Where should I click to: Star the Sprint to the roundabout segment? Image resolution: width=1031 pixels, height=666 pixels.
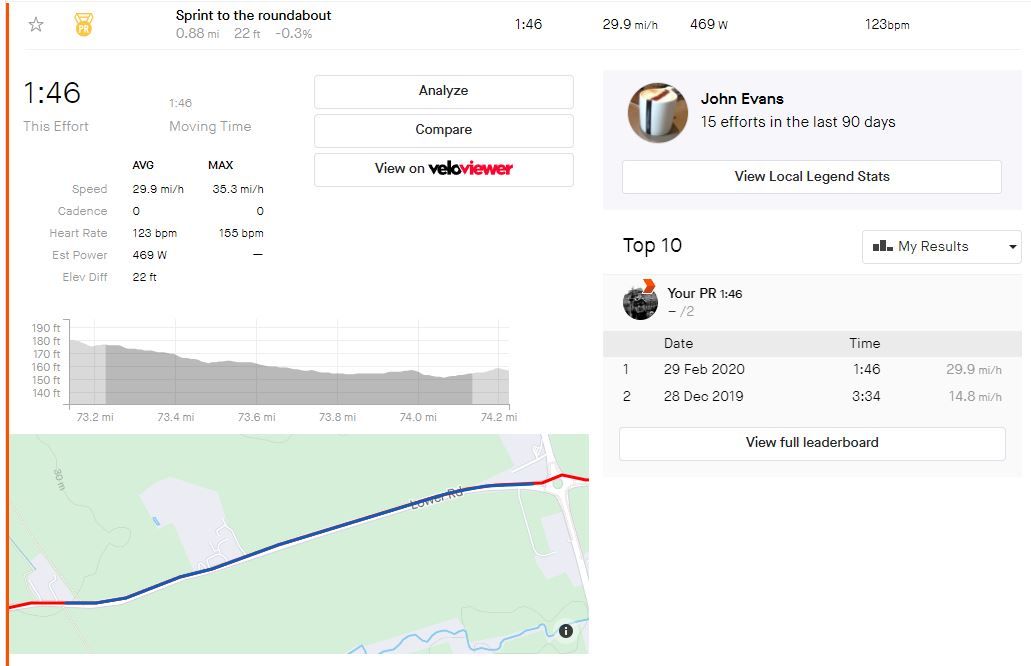point(36,25)
